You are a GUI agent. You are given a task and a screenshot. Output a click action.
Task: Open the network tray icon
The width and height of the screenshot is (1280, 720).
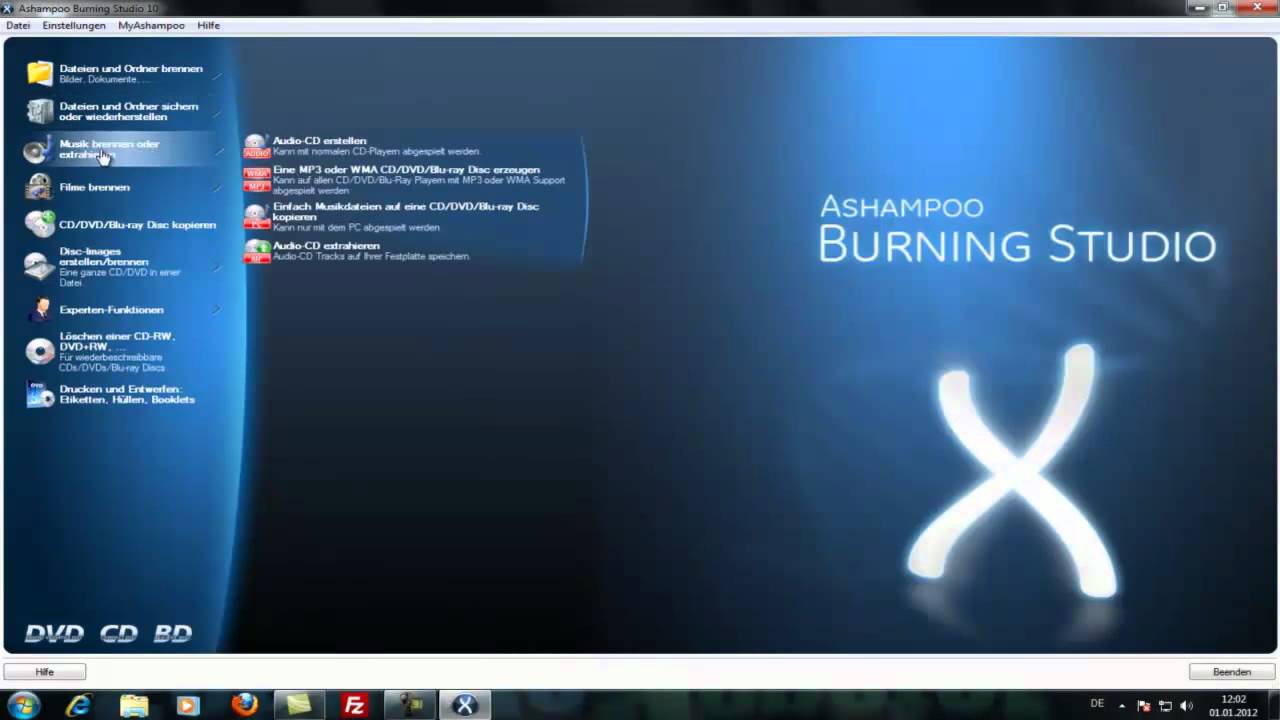pos(1165,705)
